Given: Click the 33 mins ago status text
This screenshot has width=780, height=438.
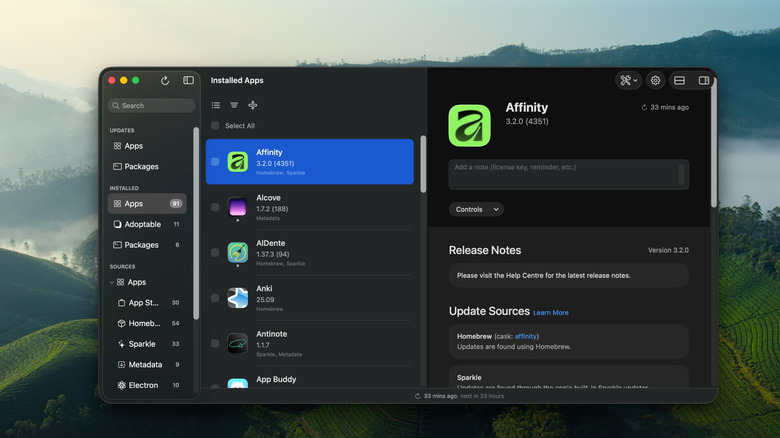Looking at the screenshot, I should point(440,396).
